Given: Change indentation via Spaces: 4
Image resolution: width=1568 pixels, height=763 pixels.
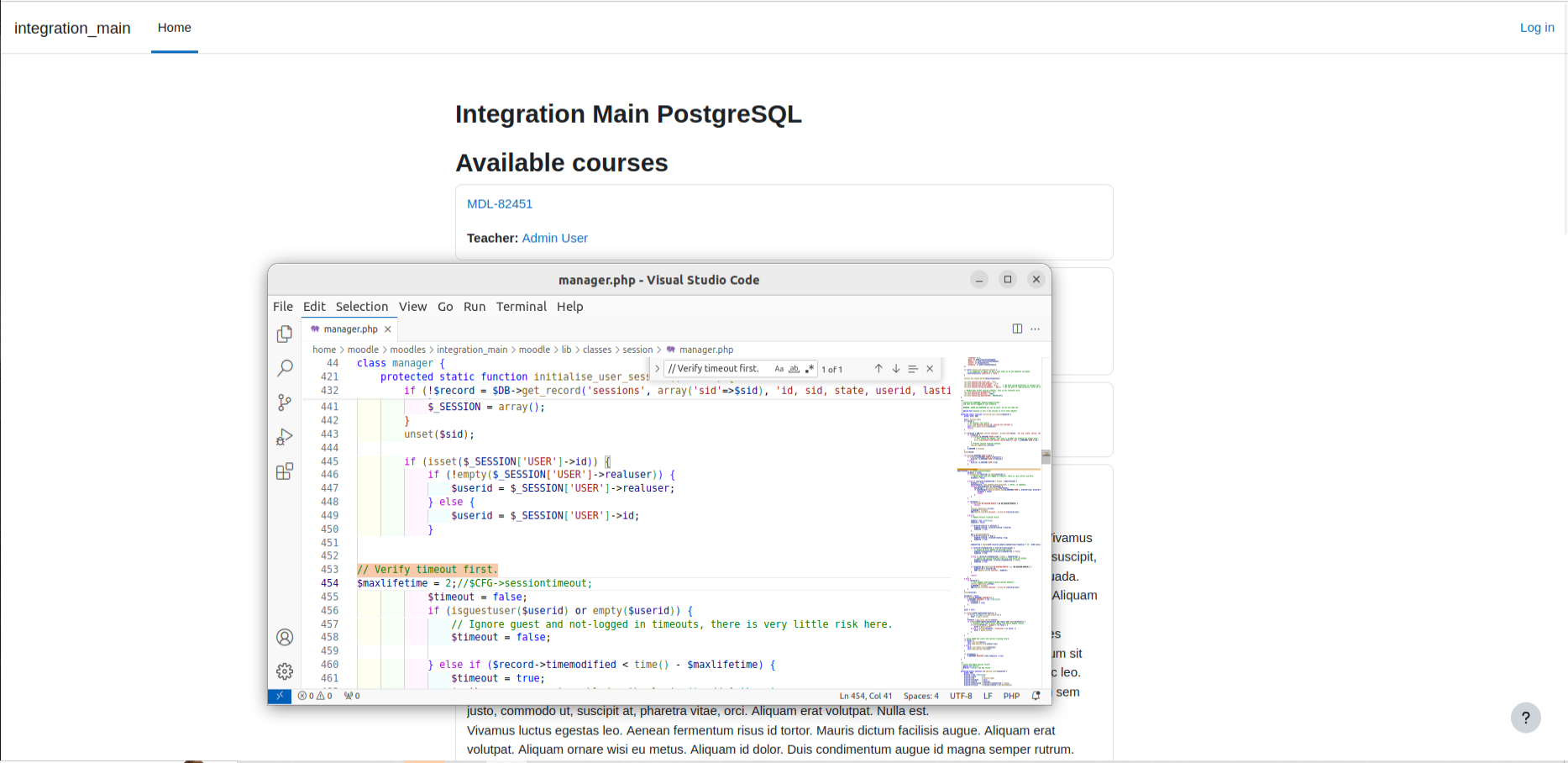Looking at the screenshot, I should click(920, 696).
